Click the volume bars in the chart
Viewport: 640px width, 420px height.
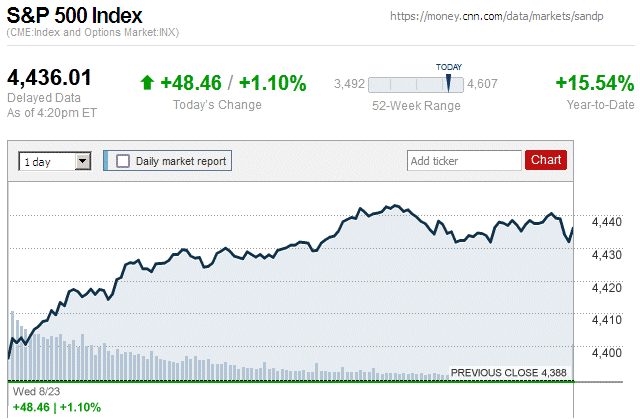click(x=60, y=355)
